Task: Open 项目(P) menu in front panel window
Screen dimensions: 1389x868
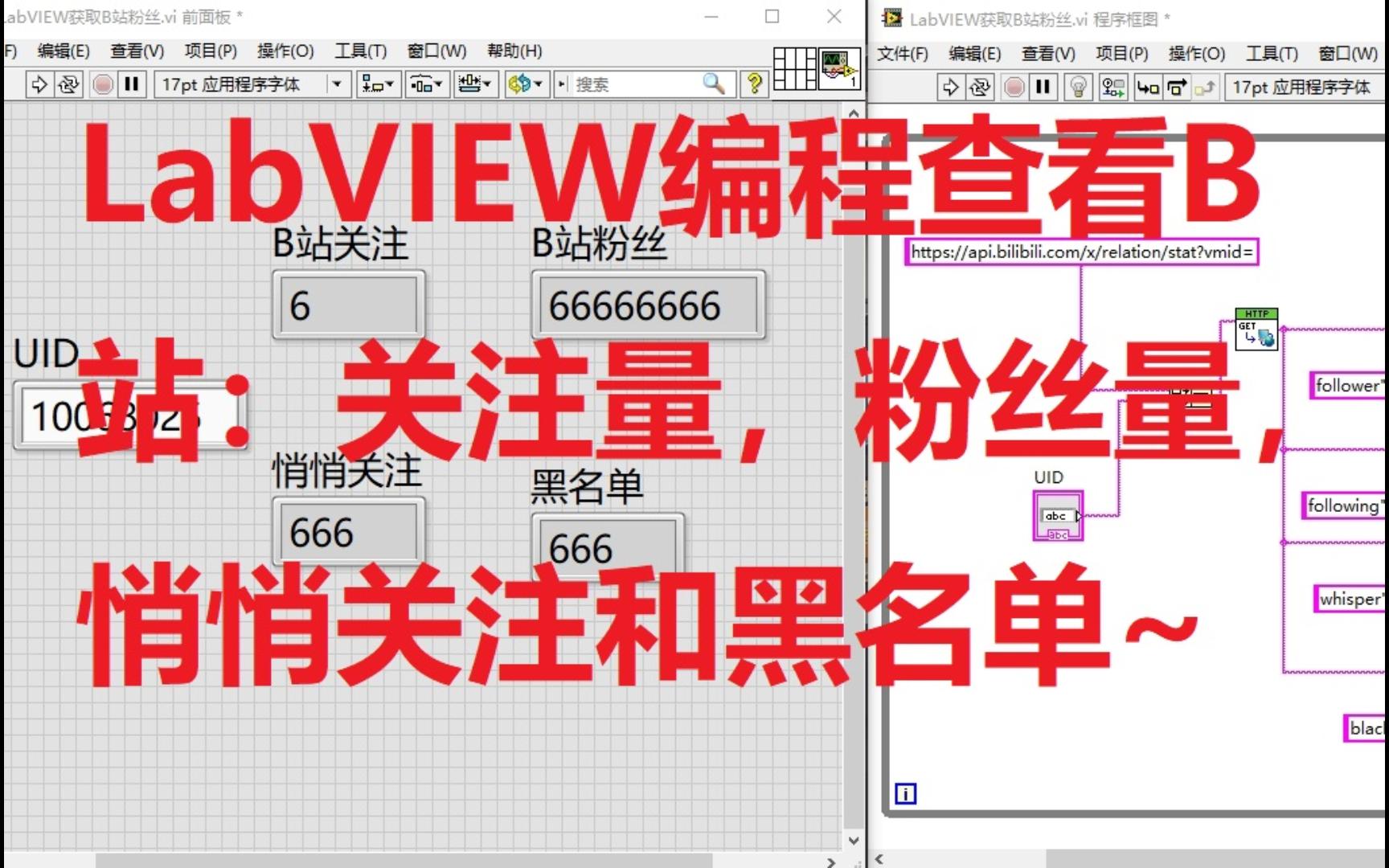Action: (x=211, y=51)
